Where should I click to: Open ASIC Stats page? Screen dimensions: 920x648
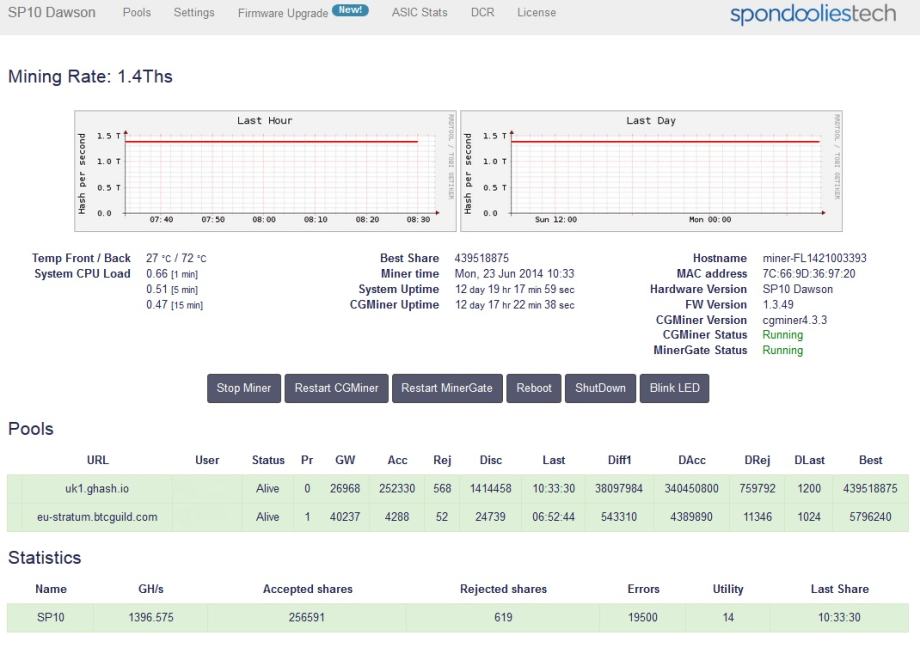click(x=419, y=13)
